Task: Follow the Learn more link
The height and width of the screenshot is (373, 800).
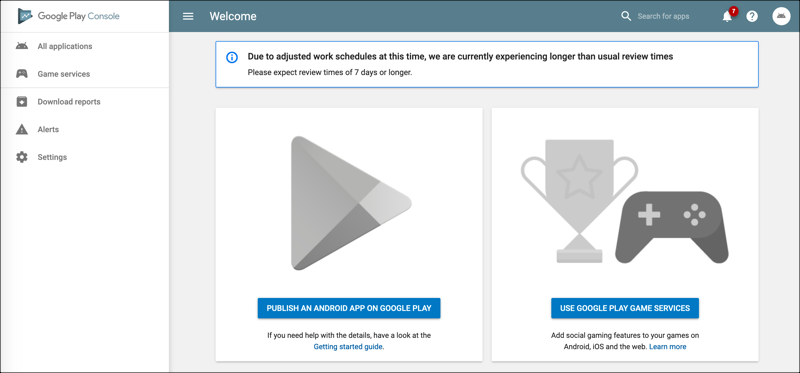Action: [668, 346]
